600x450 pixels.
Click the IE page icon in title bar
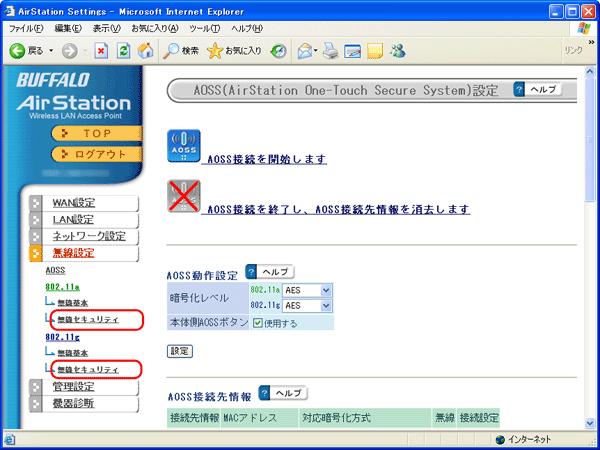click(x=10, y=11)
